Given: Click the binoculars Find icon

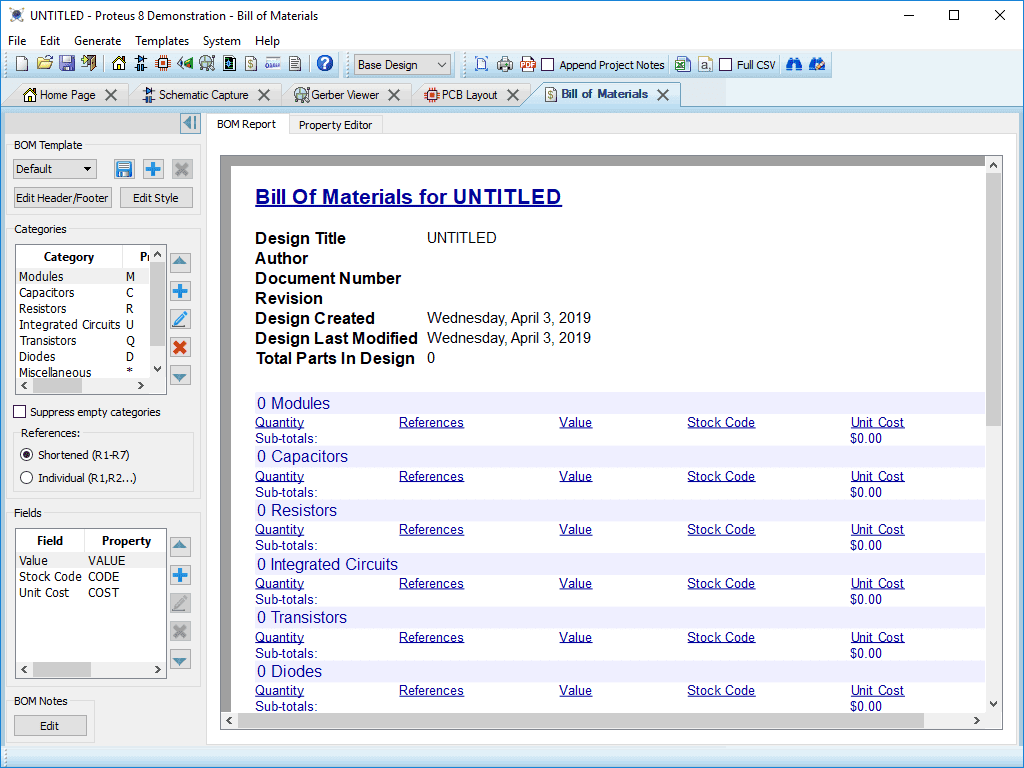Looking at the screenshot, I should click(x=794, y=64).
